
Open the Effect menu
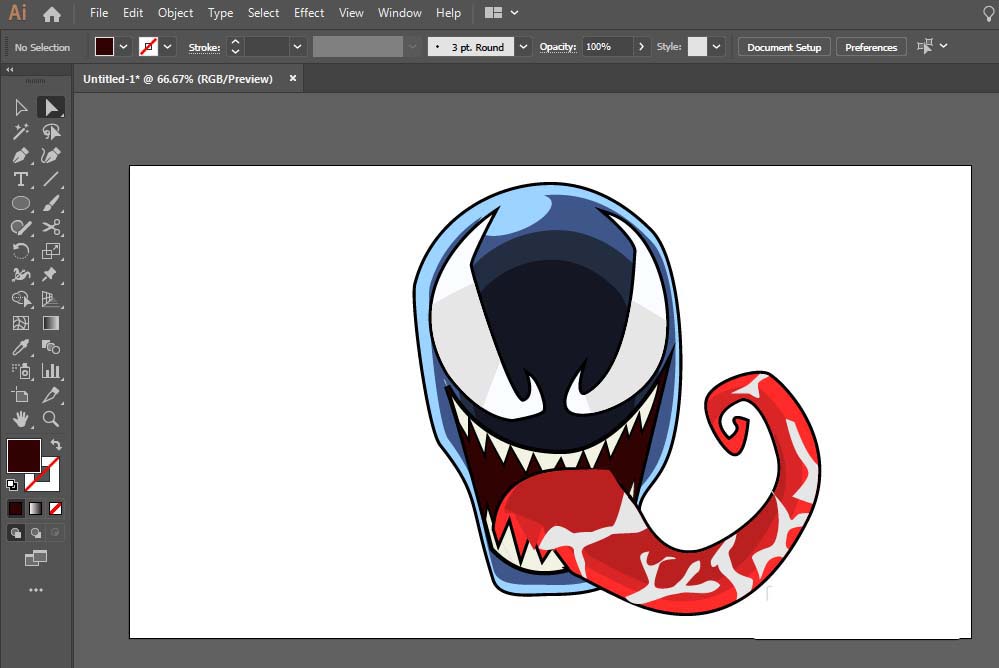(x=309, y=13)
